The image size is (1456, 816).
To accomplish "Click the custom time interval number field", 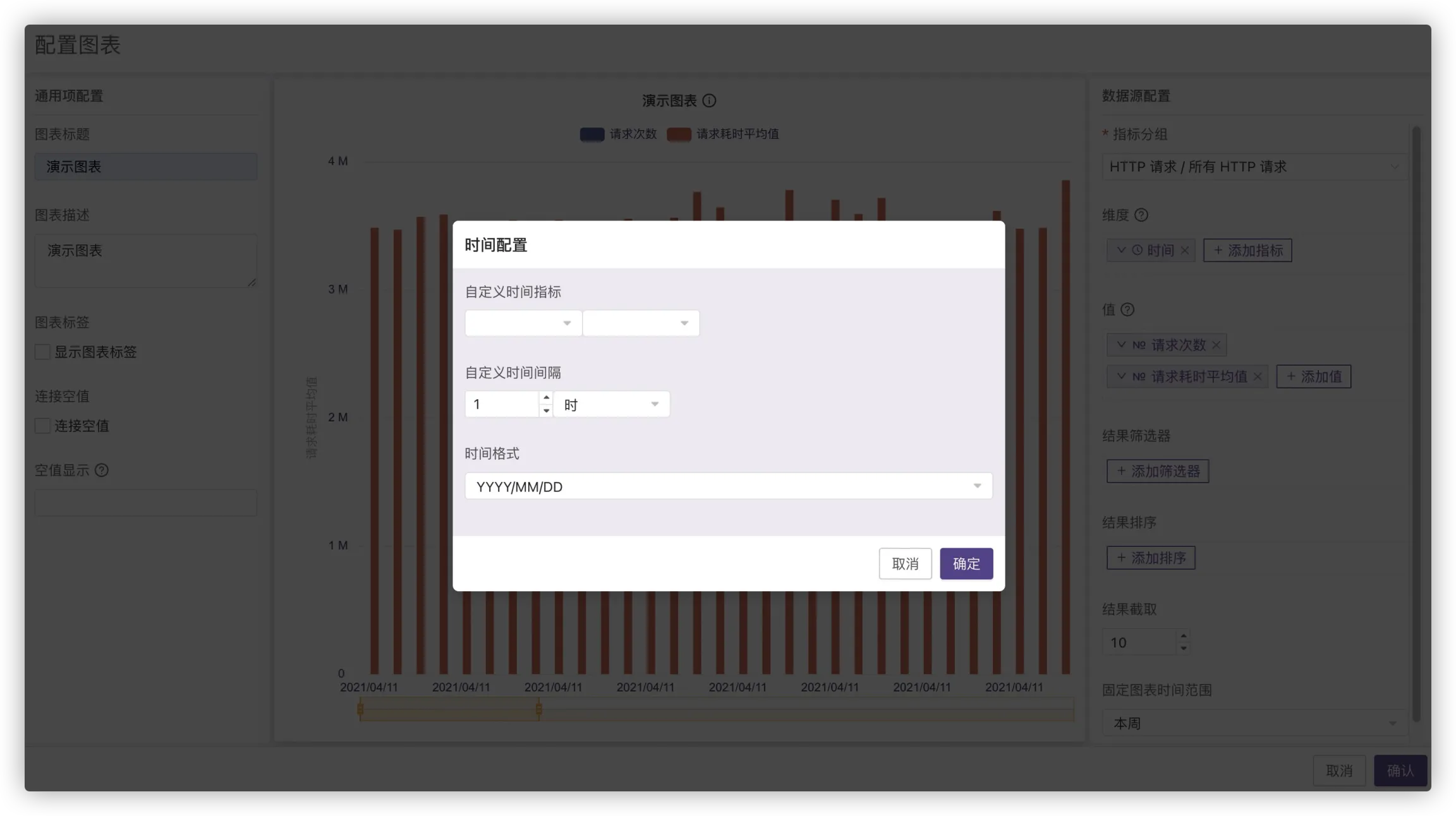I will click(502, 404).
